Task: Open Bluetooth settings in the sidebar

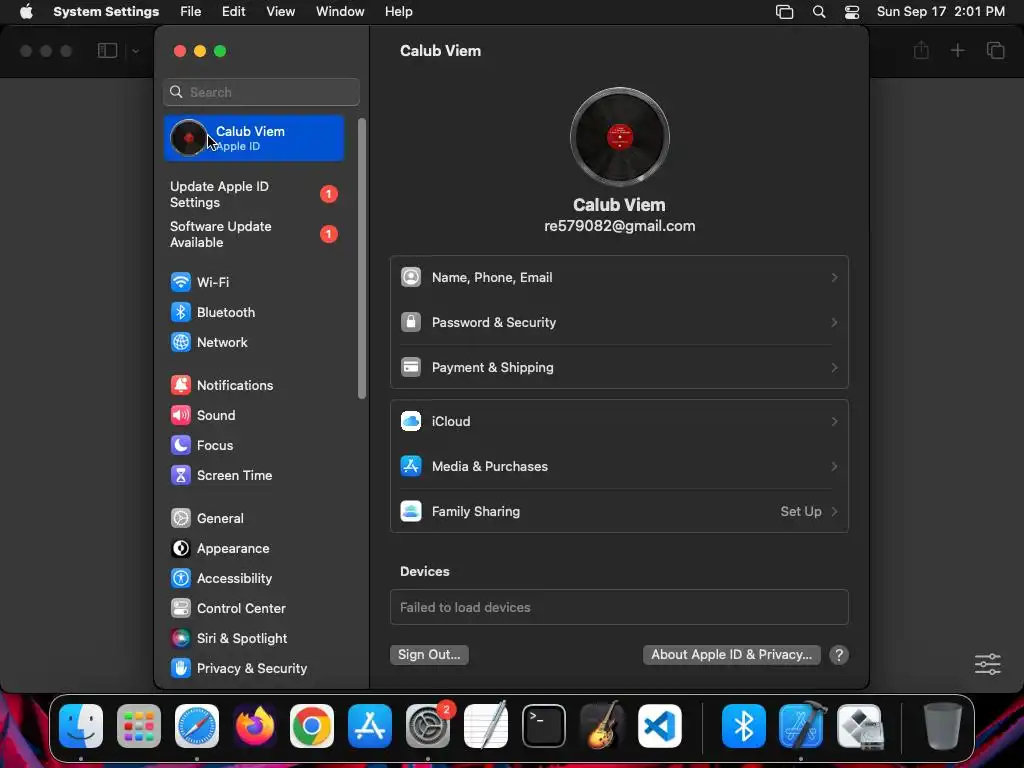Action: 253,312
